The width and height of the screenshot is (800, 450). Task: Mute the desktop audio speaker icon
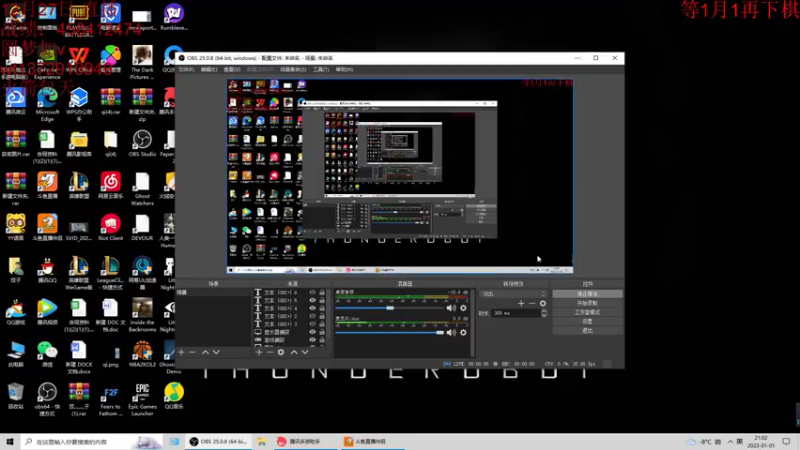pos(451,308)
